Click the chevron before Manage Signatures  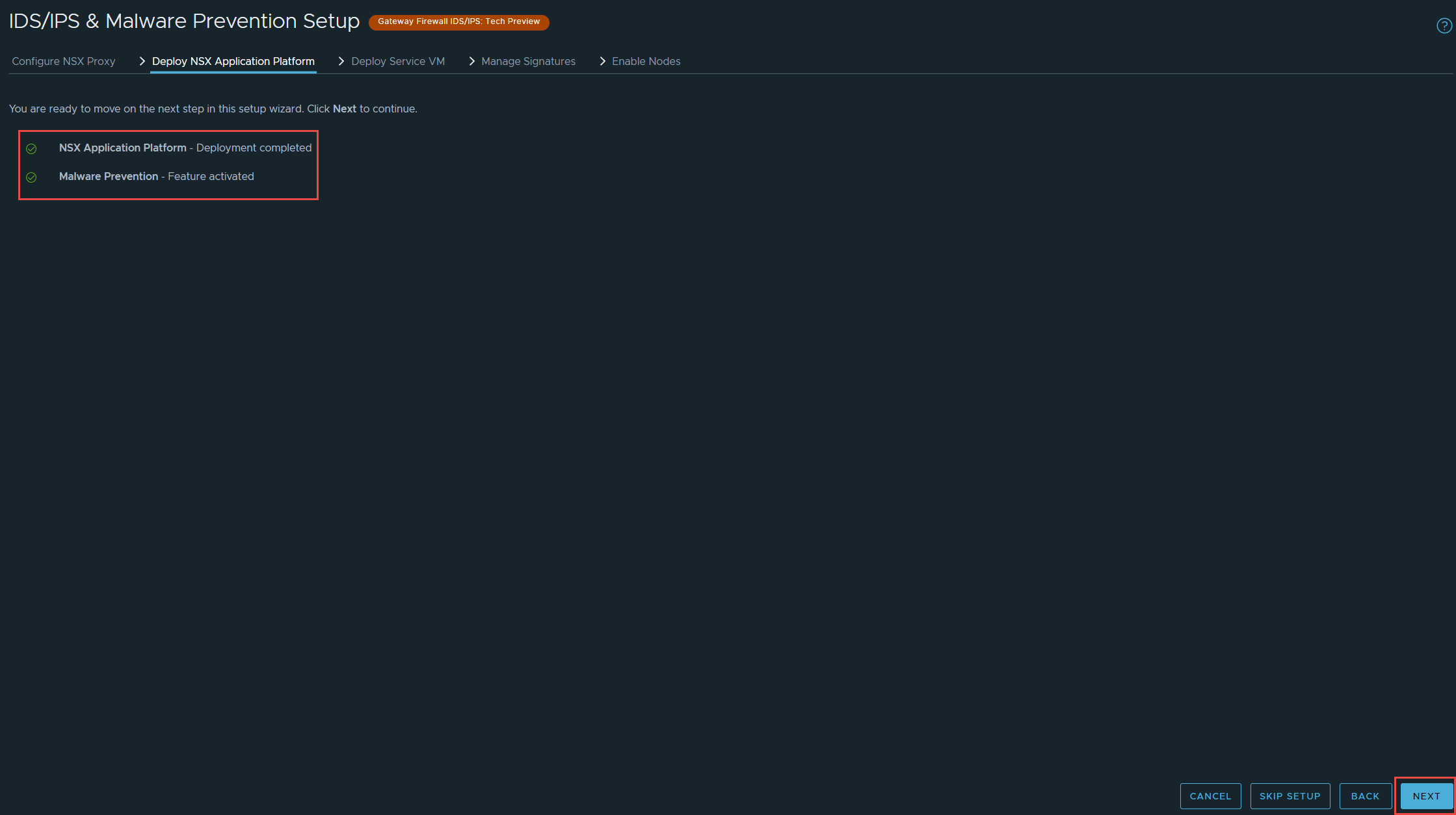pyautogui.click(x=471, y=61)
